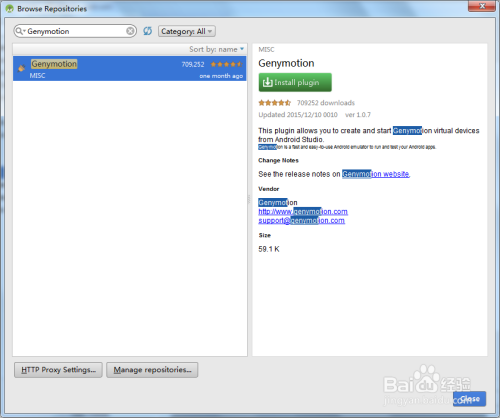Open the Category: All dropdown

click(187, 31)
